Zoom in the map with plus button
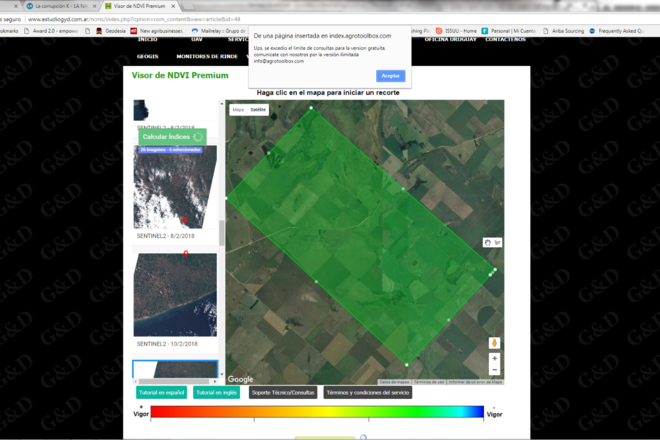 tap(494, 358)
